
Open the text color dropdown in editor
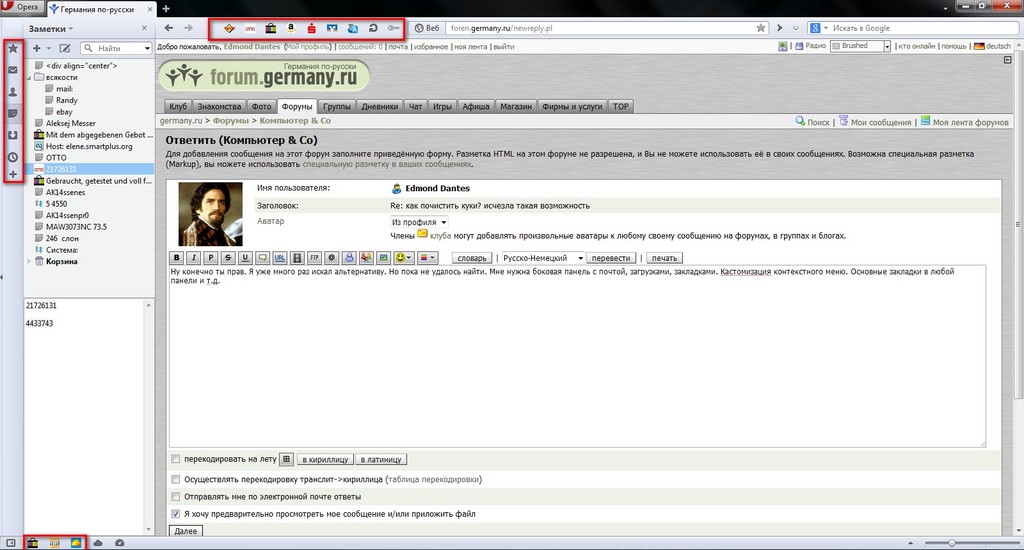point(427,258)
